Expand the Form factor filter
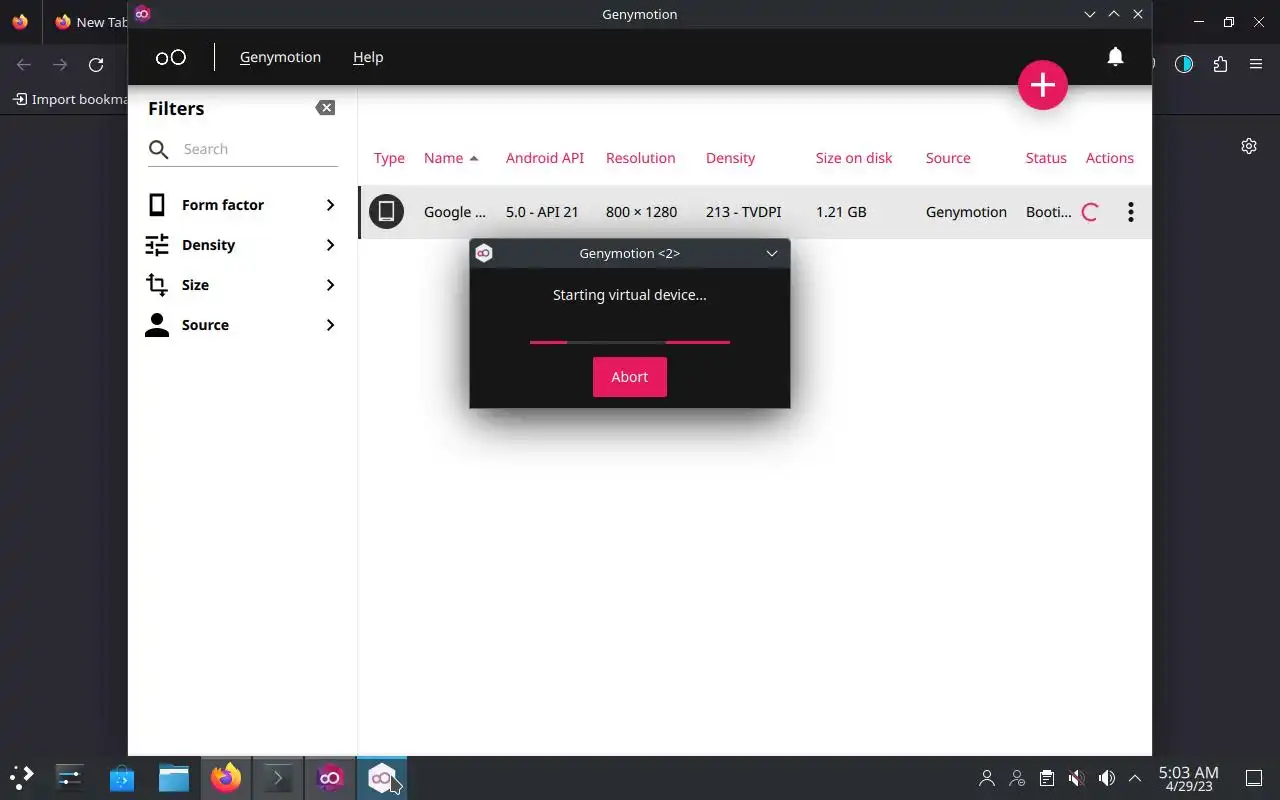The height and width of the screenshot is (800, 1280). (x=243, y=205)
